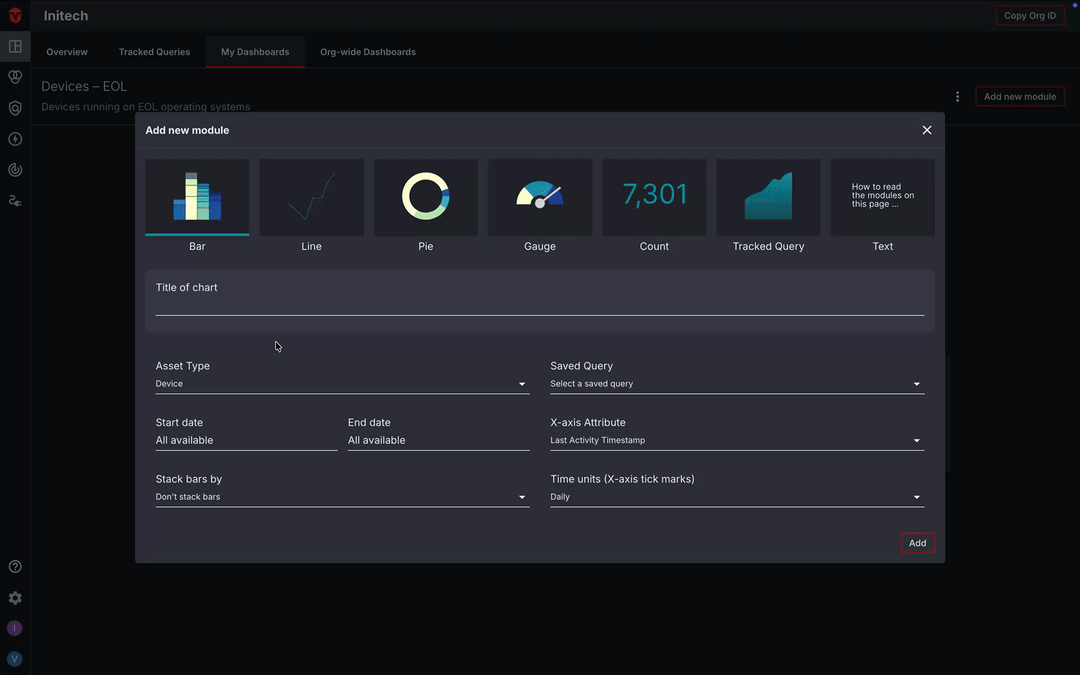Select the Bar chart module type
1080x675 pixels.
(197, 197)
